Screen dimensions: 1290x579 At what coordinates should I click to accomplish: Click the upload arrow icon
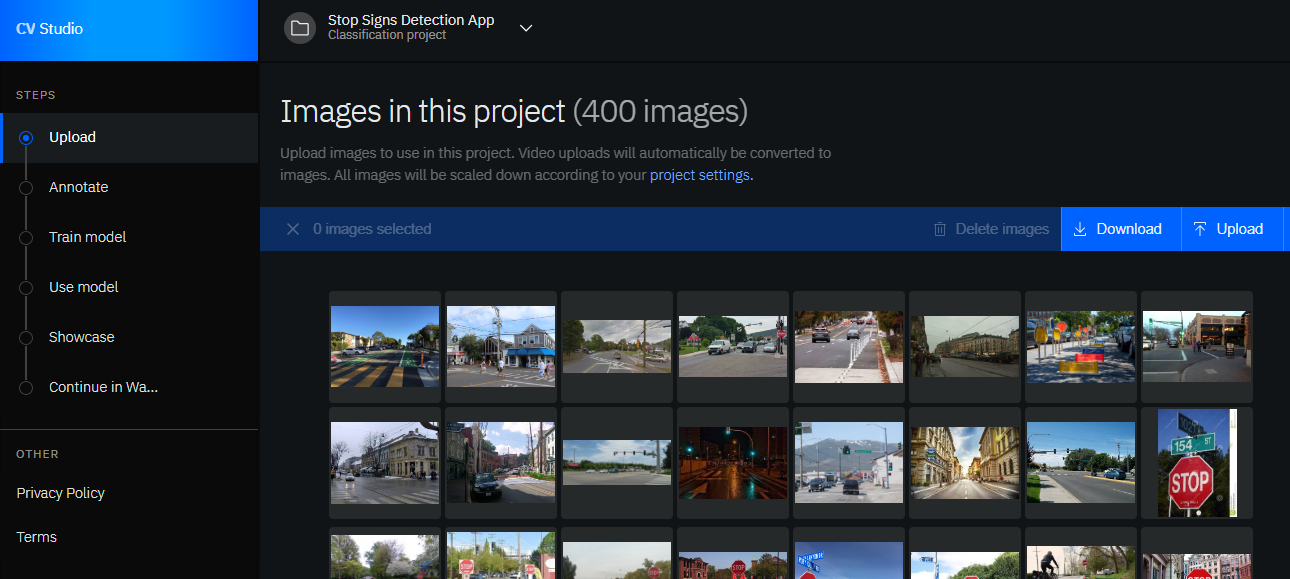click(1200, 229)
